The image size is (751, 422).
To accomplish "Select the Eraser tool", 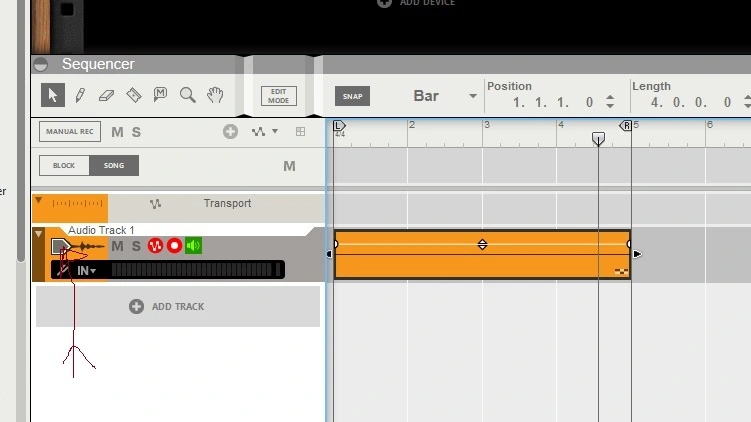I will click(x=107, y=95).
